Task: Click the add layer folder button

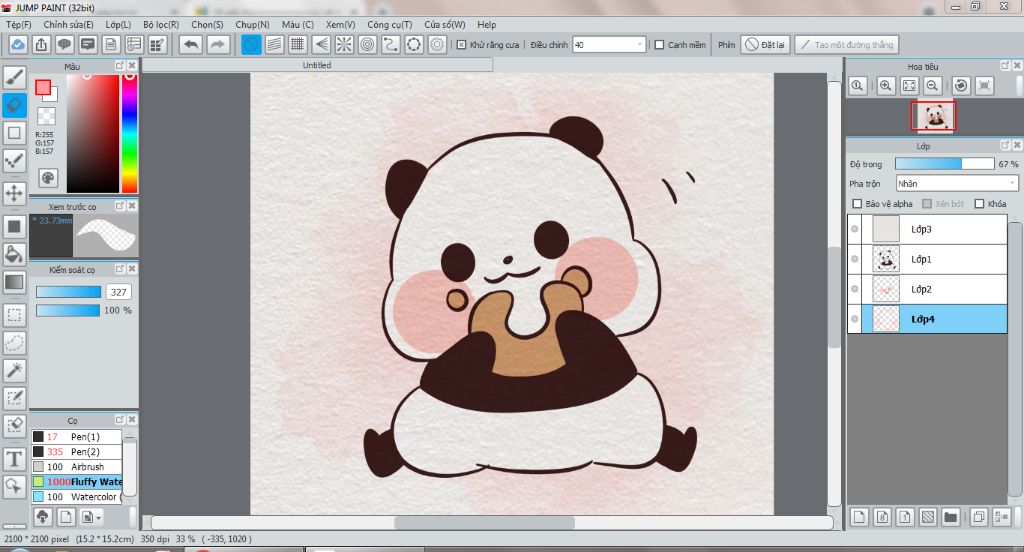Action: coord(951,517)
